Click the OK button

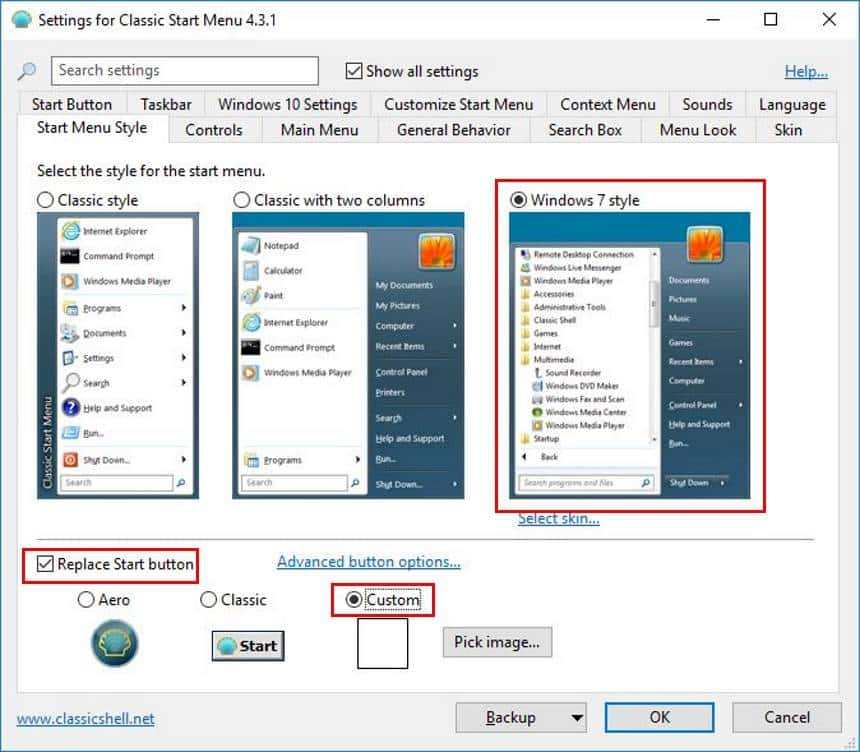(659, 717)
